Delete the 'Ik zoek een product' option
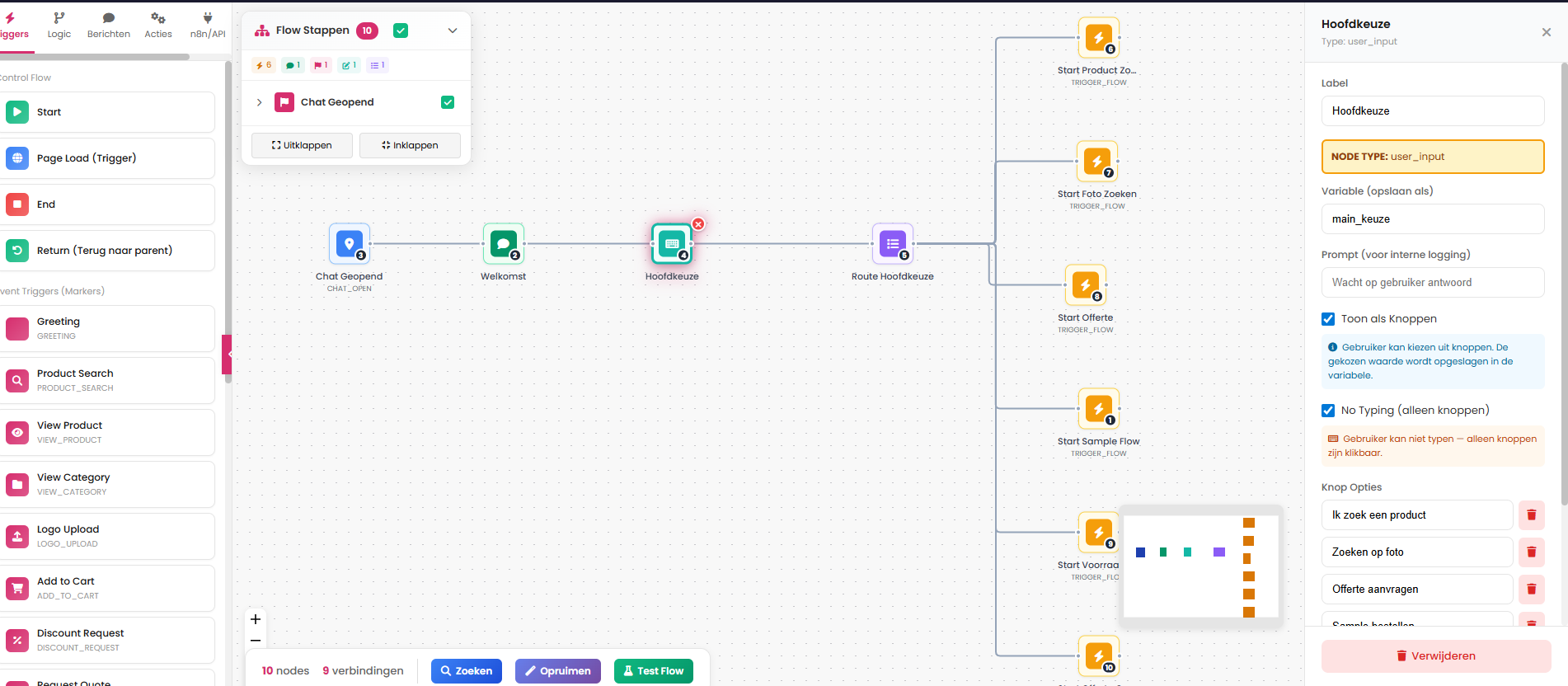Screen dimensions: 1568x686 1531,515
